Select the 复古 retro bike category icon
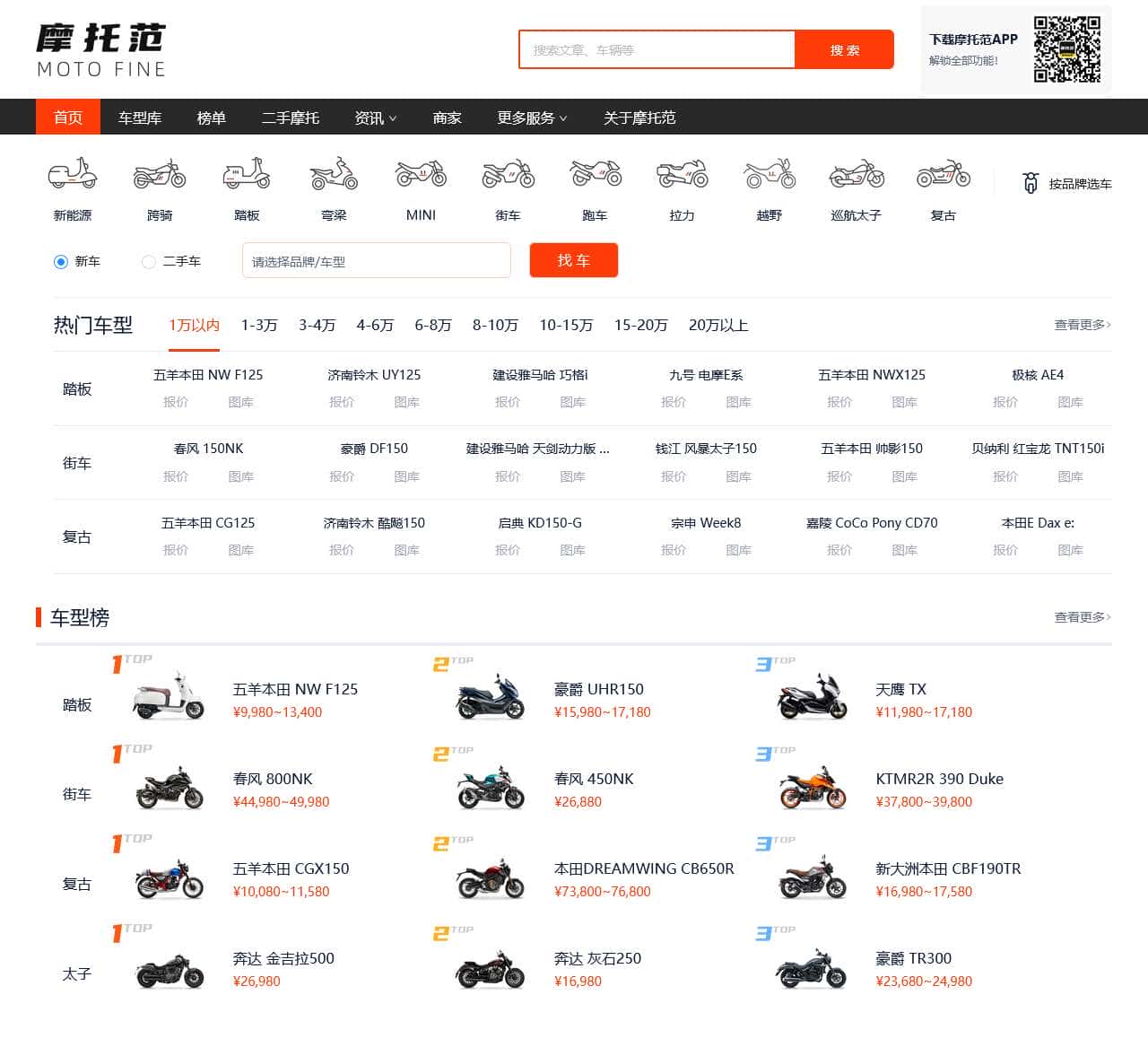This screenshot has height=1047, width=1148. pos(944,174)
